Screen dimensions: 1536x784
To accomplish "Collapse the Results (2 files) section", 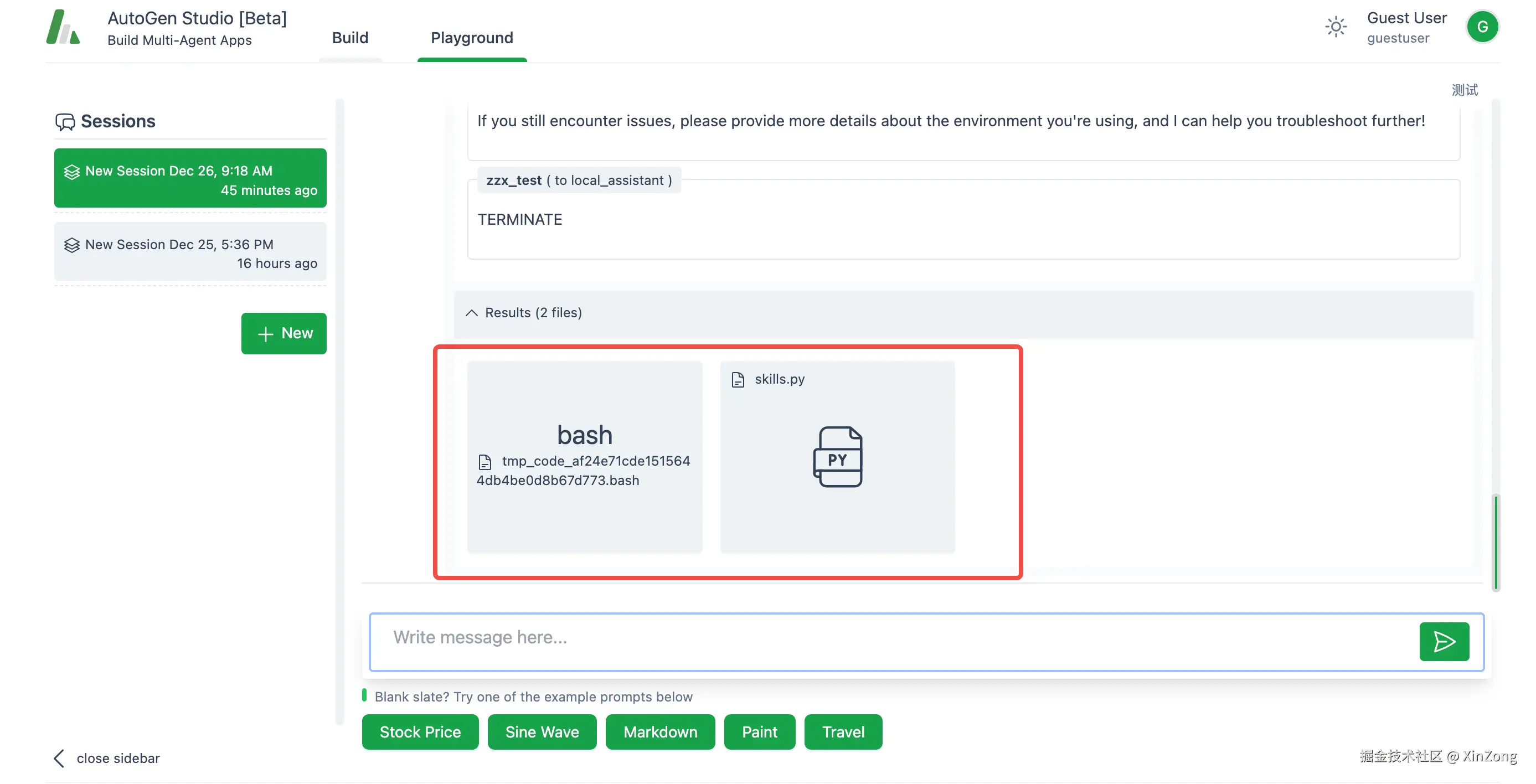I will point(471,313).
